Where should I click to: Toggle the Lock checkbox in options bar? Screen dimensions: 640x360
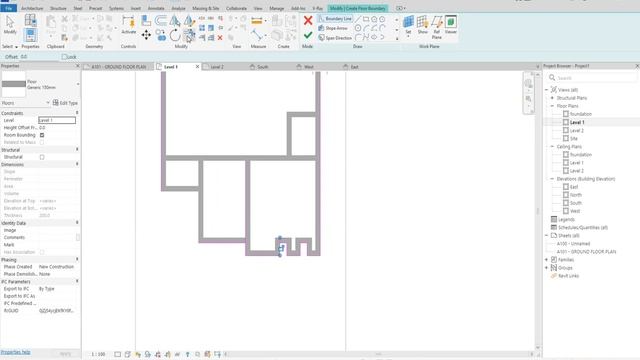point(64,57)
